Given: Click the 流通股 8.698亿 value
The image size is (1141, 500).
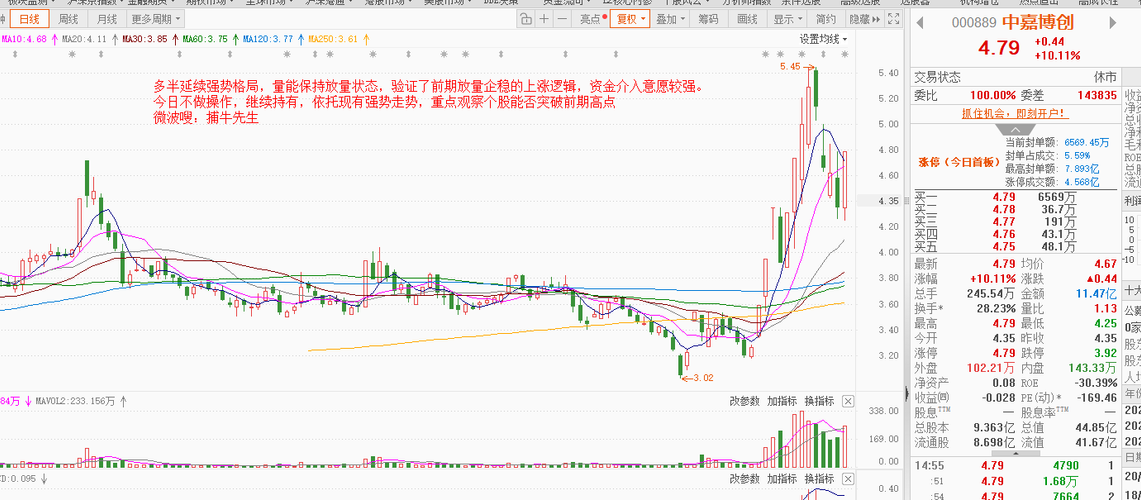Looking at the screenshot, I should click(x=993, y=442).
